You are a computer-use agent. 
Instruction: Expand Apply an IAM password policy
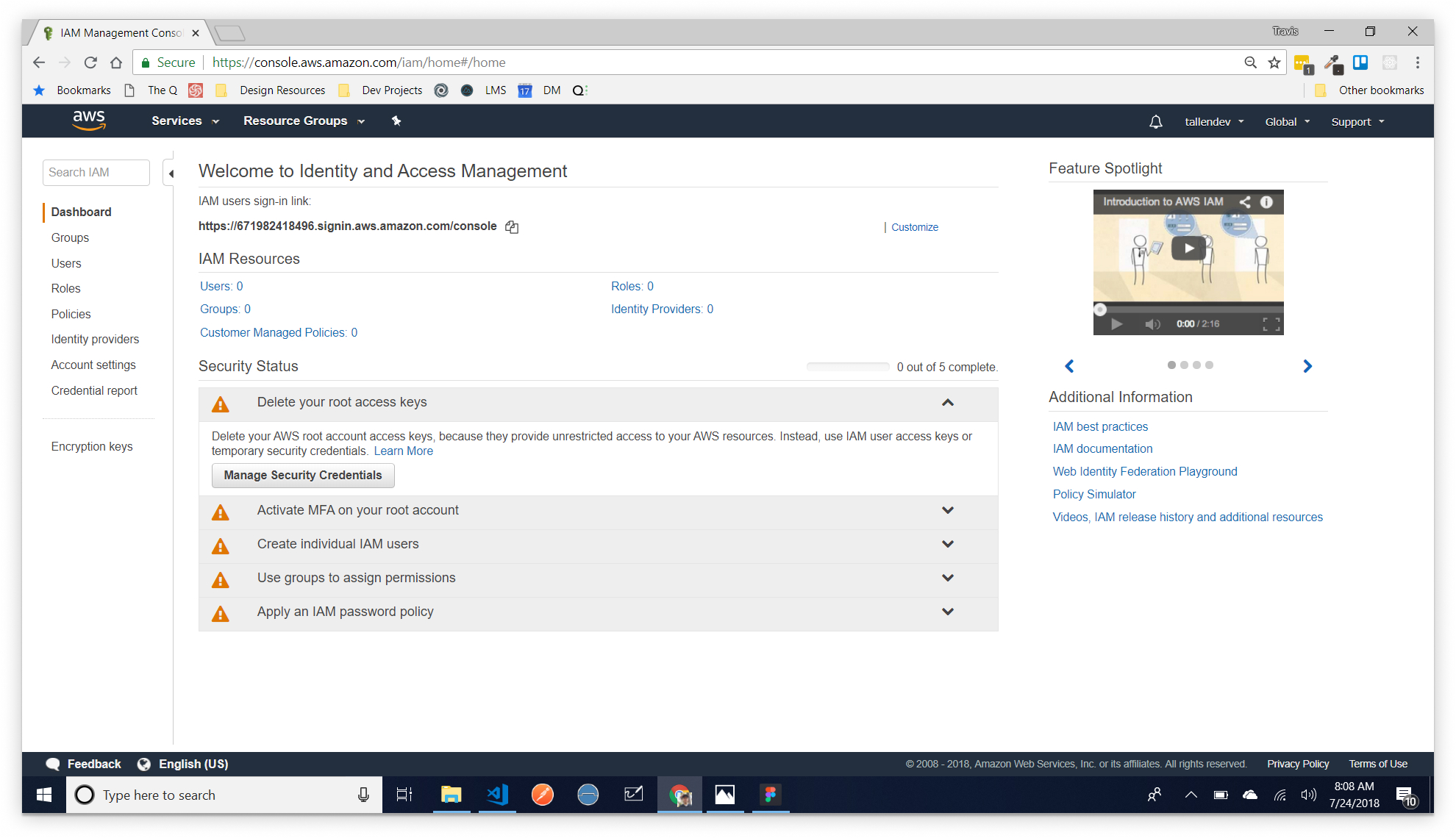point(947,612)
